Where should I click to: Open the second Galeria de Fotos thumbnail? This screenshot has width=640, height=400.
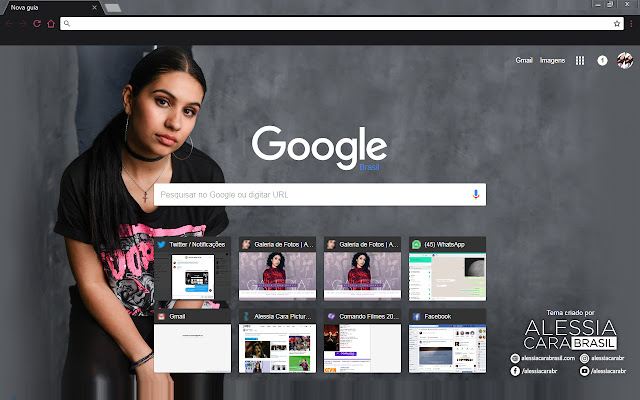click(x=362, y=269)
